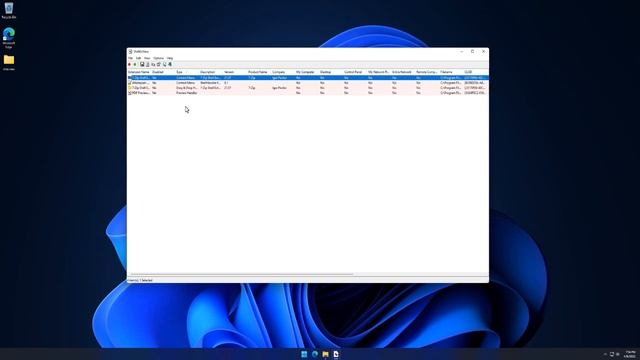Sort by the CLSID column header

476,72
